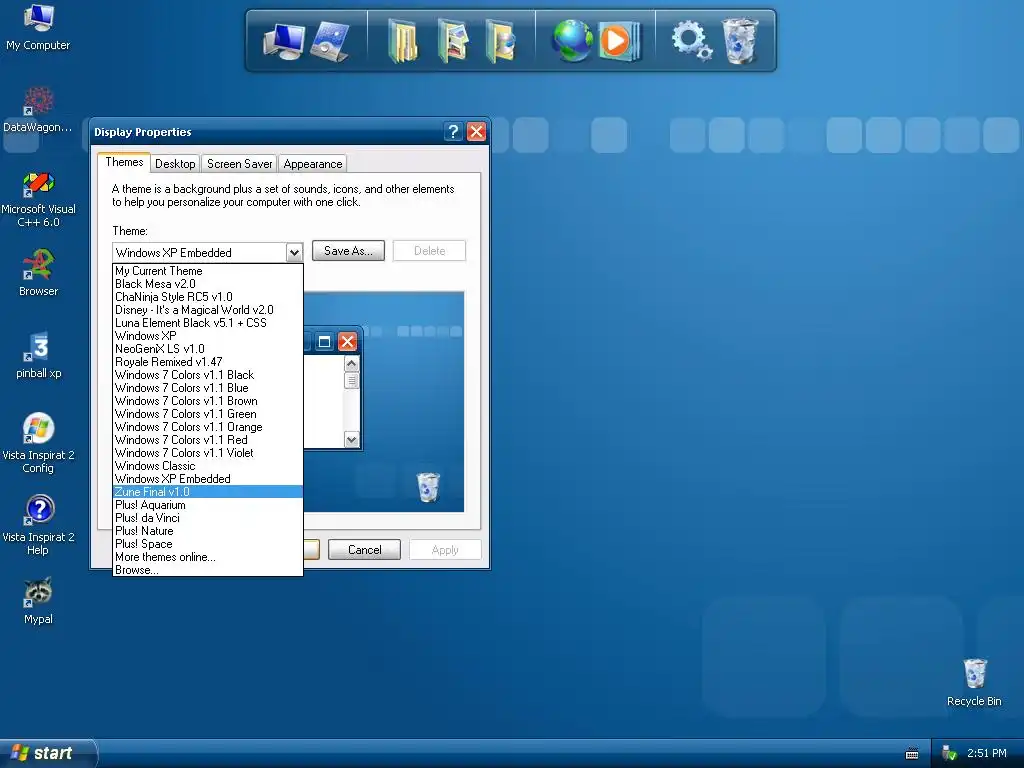Select highlighted Zune Final v1.0 theme
The width and height of the screenshot is (1024, 768).
(x=208, y=492)
